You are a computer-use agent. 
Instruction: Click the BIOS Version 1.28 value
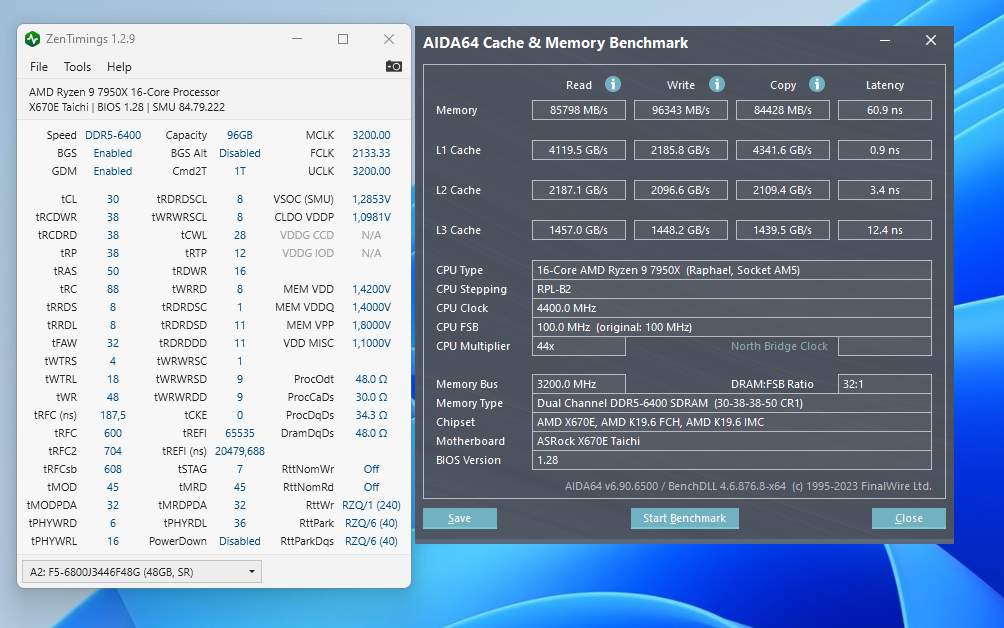click(x=732, y=460)
